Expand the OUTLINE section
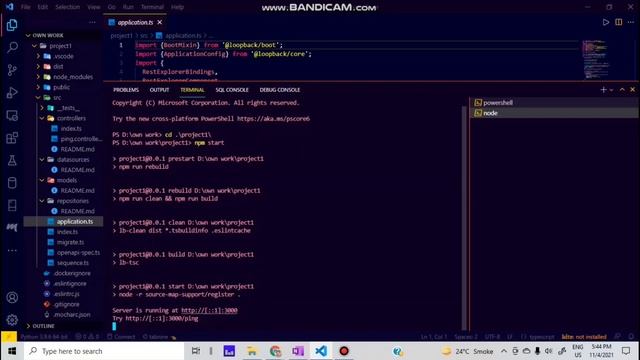640x360 pixels. (x=28, y=326)
